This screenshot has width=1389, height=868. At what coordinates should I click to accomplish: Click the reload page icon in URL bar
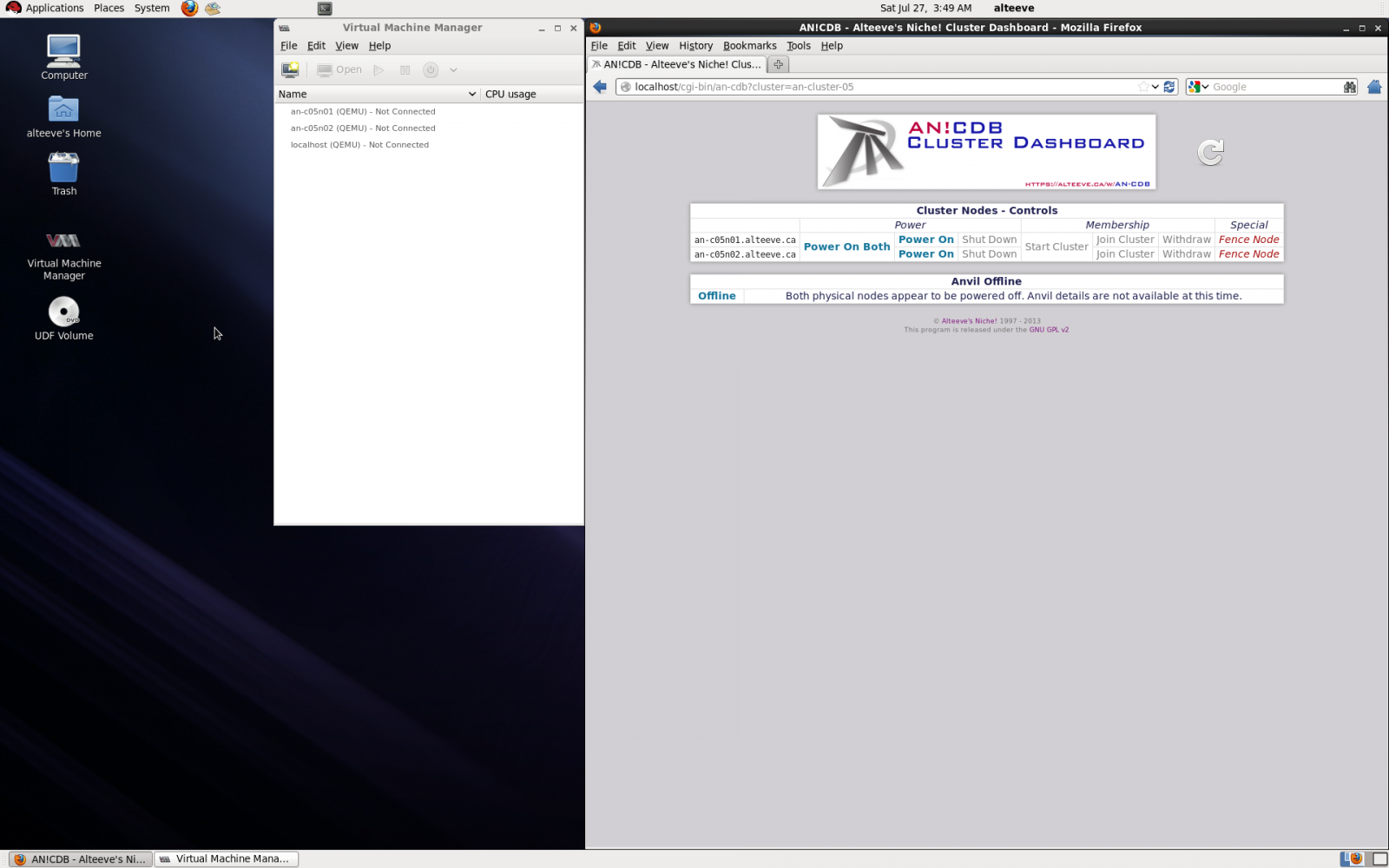[x=1169, y=87]
